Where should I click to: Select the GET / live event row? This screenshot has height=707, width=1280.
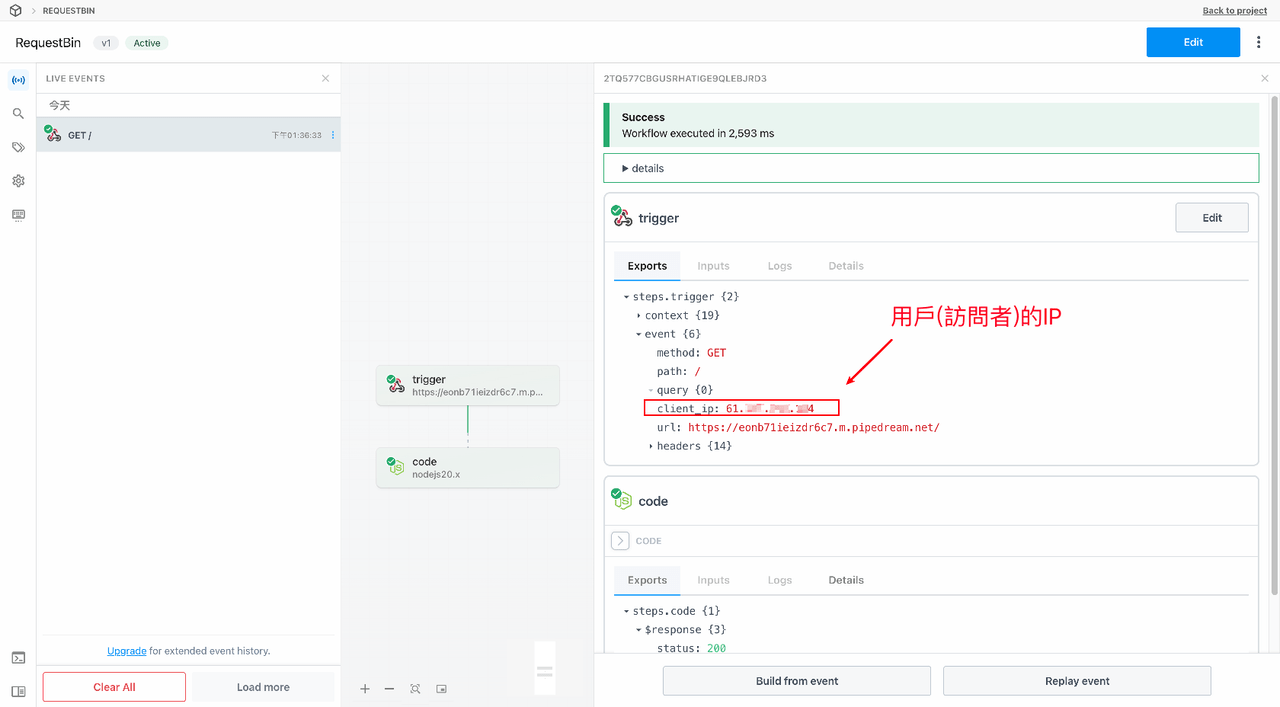point(189,135)
